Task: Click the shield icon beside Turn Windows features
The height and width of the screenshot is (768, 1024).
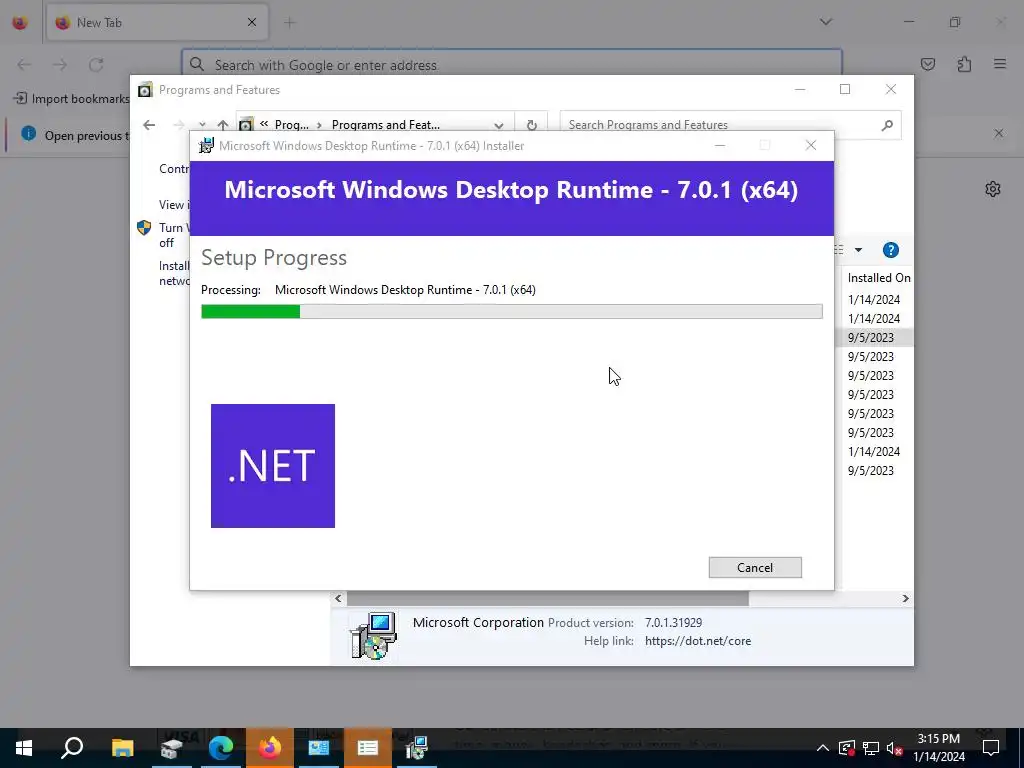Action: click(x=144, y=228)
